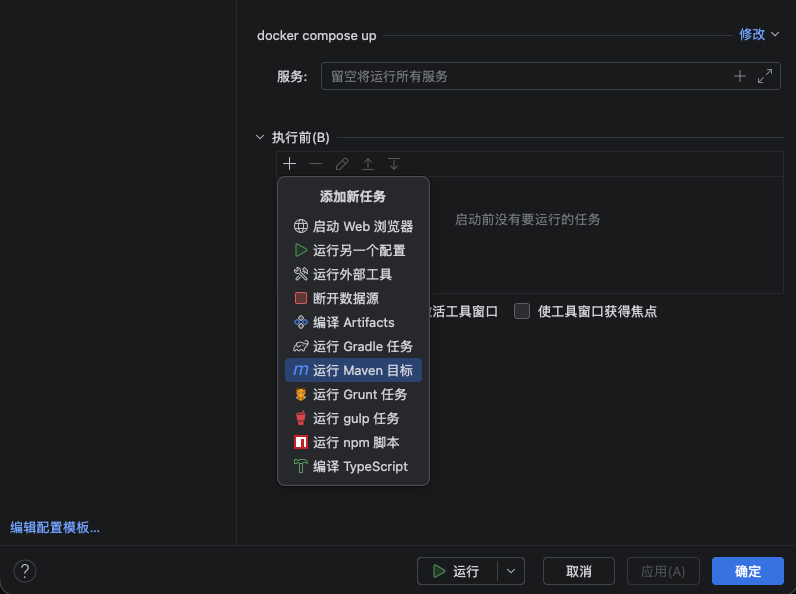
Task: Click the 应用(A) button
Action: [663, 571]
